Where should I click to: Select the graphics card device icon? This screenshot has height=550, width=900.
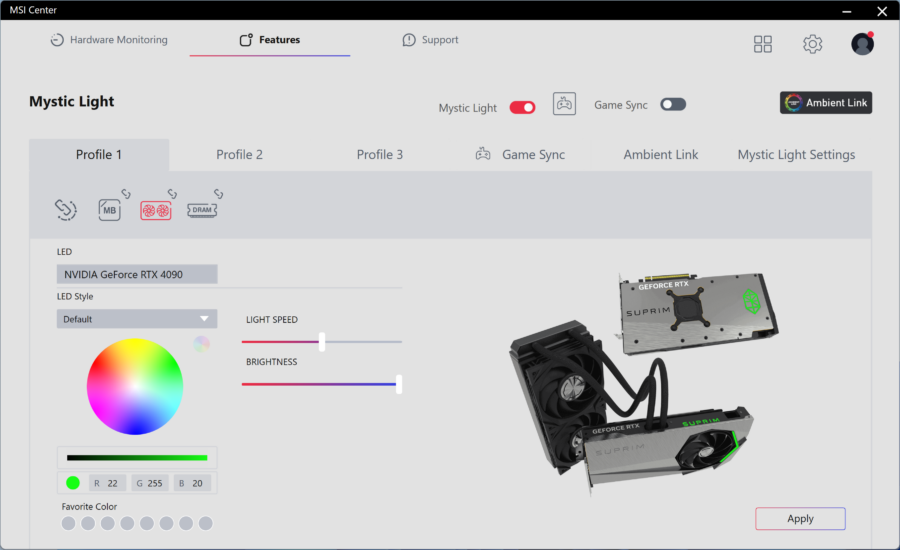[x=156, y=211]
